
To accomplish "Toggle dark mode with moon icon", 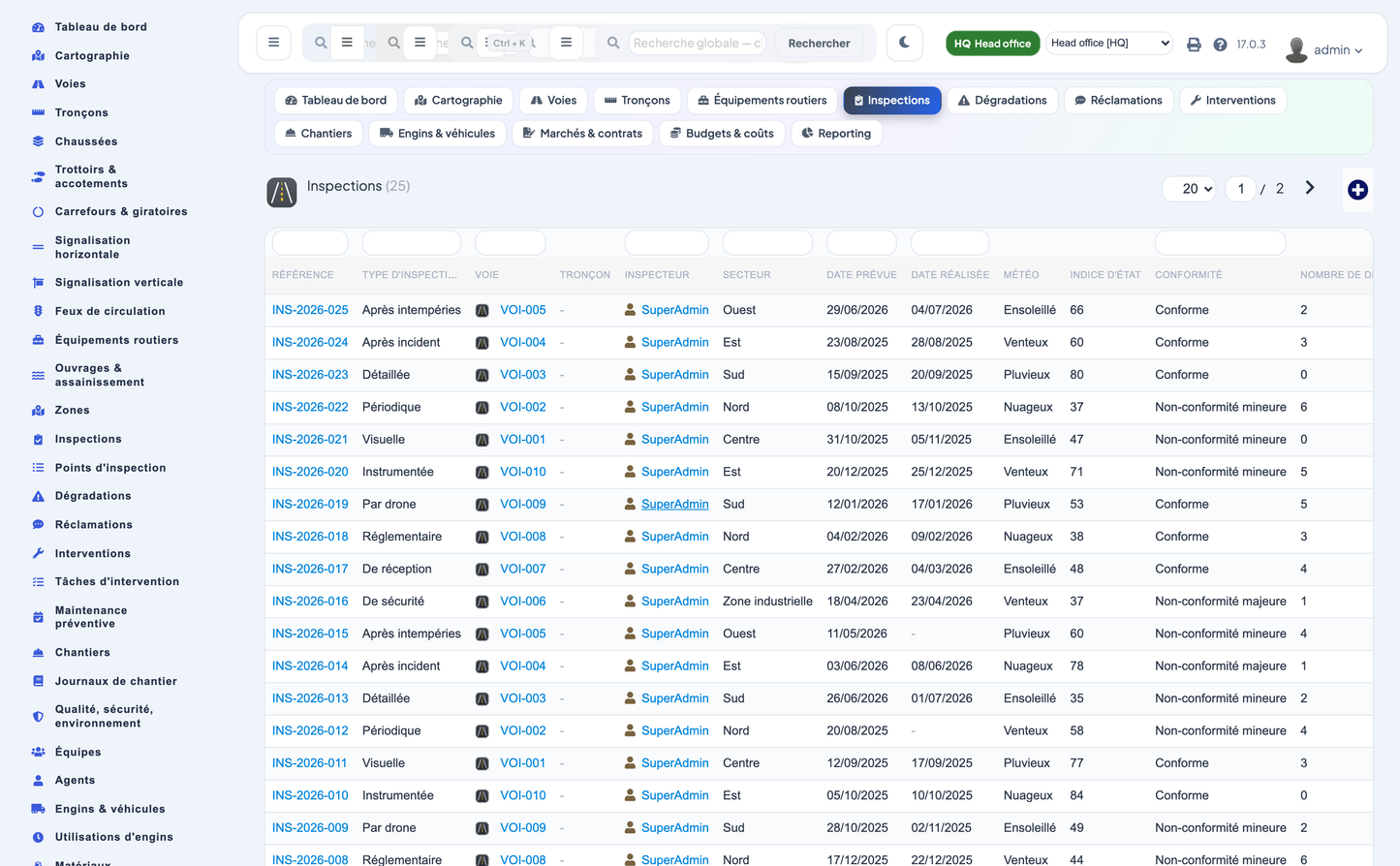I will pyautogui.click(x=904, y=43).
